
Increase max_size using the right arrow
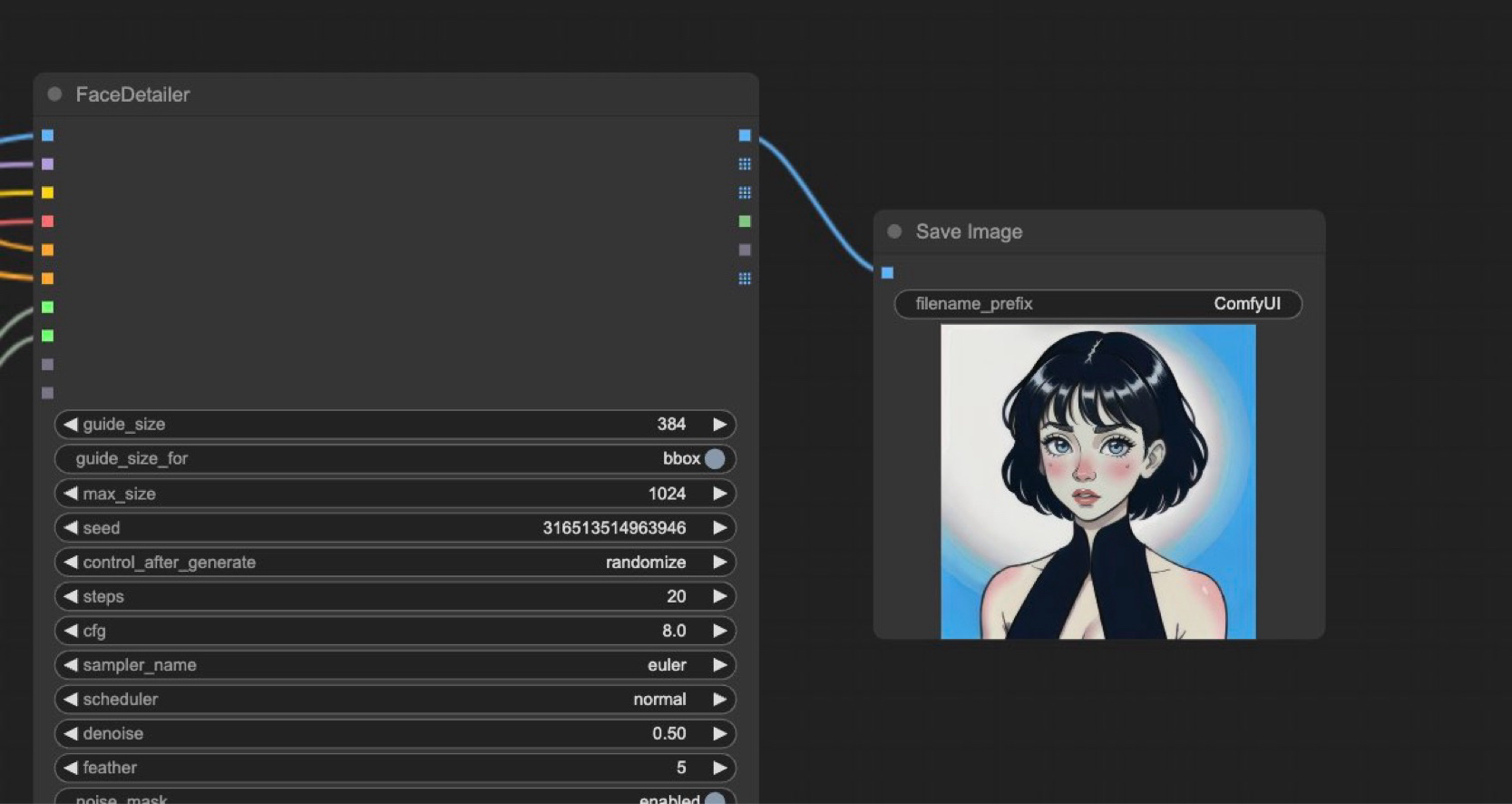pyautogui.click(x=719, y=494)
